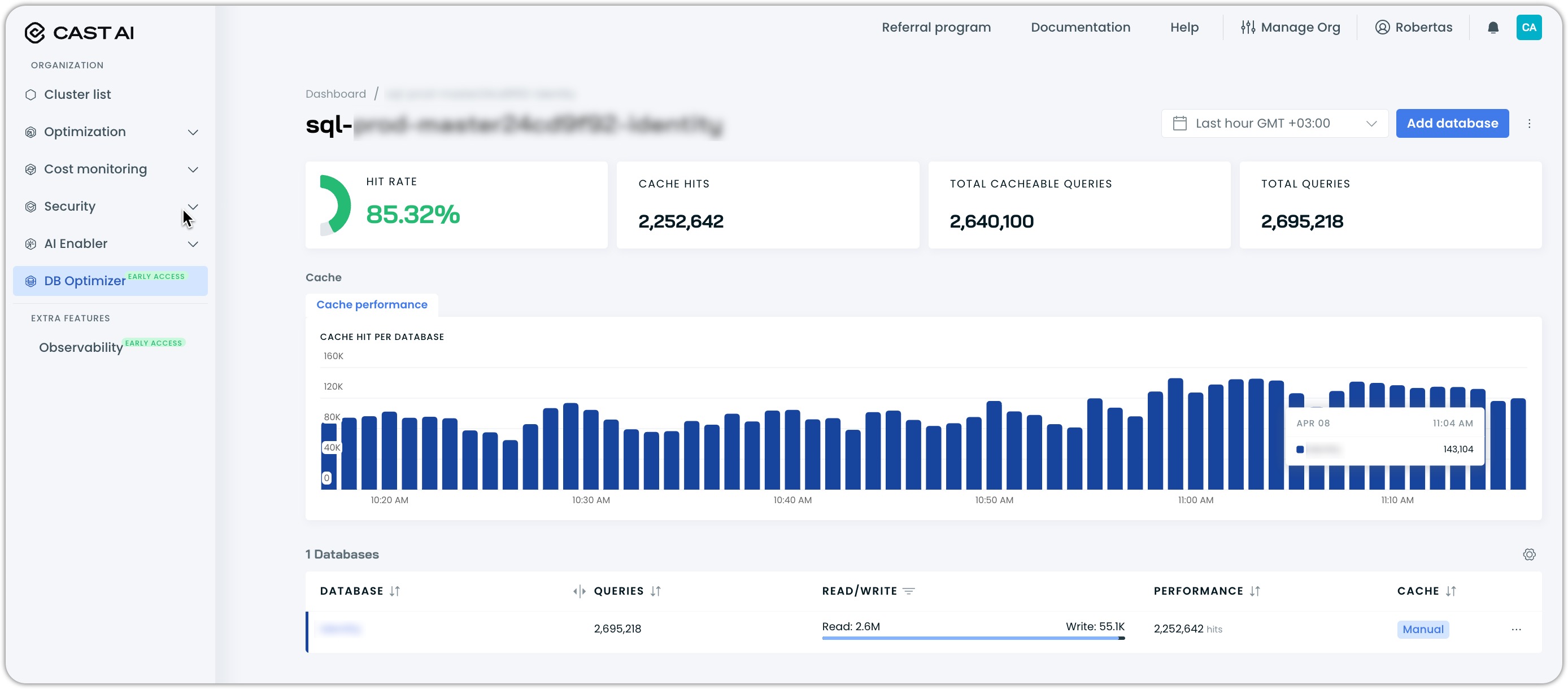
Task: Sort by the Queries column arrows
Action: pos(655,590)
